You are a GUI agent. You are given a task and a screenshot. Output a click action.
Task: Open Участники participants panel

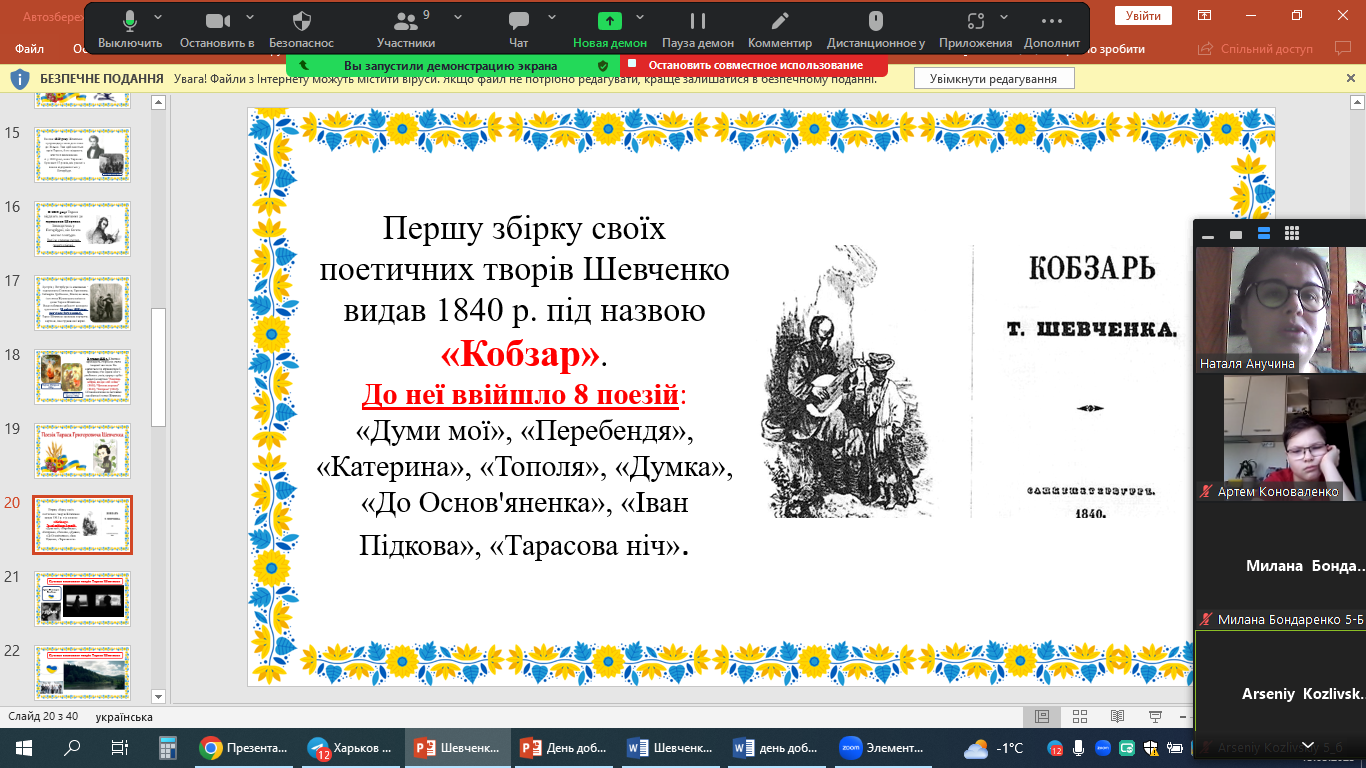(x=406, y=30)
